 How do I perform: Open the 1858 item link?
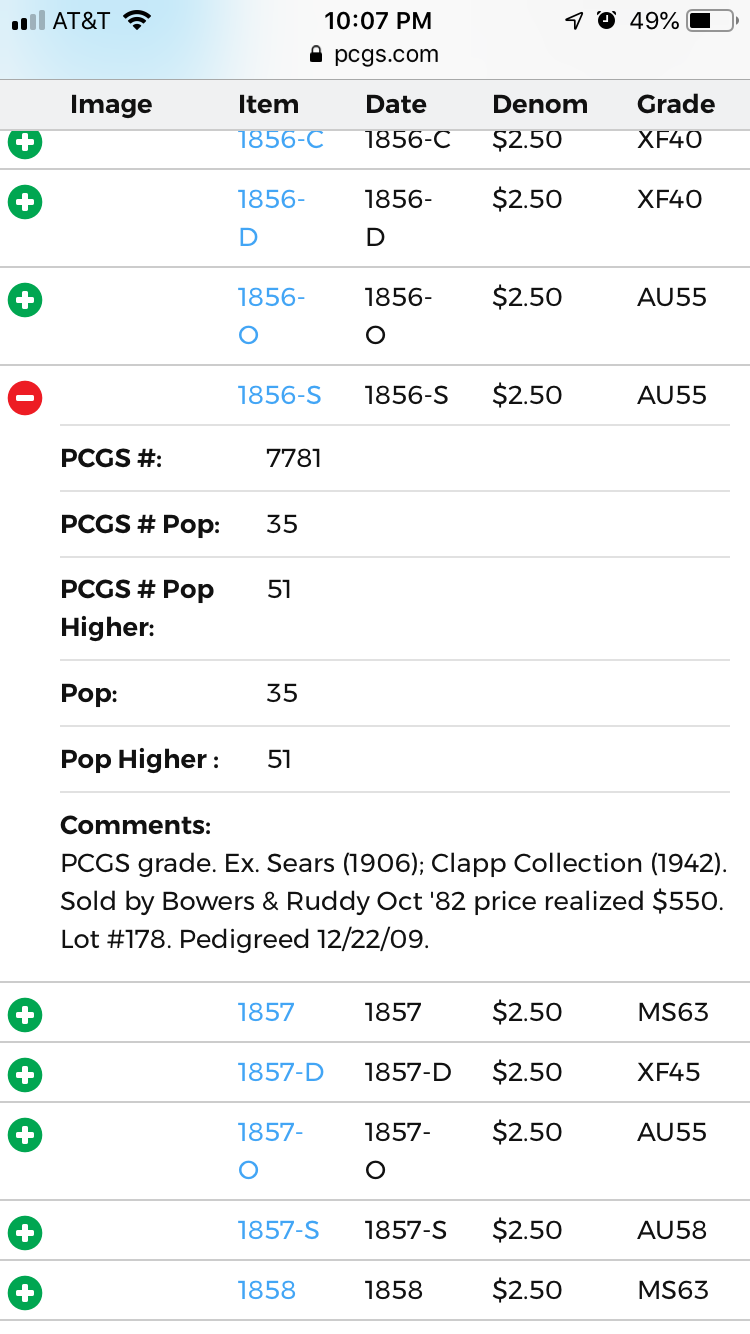[266, 1291]
